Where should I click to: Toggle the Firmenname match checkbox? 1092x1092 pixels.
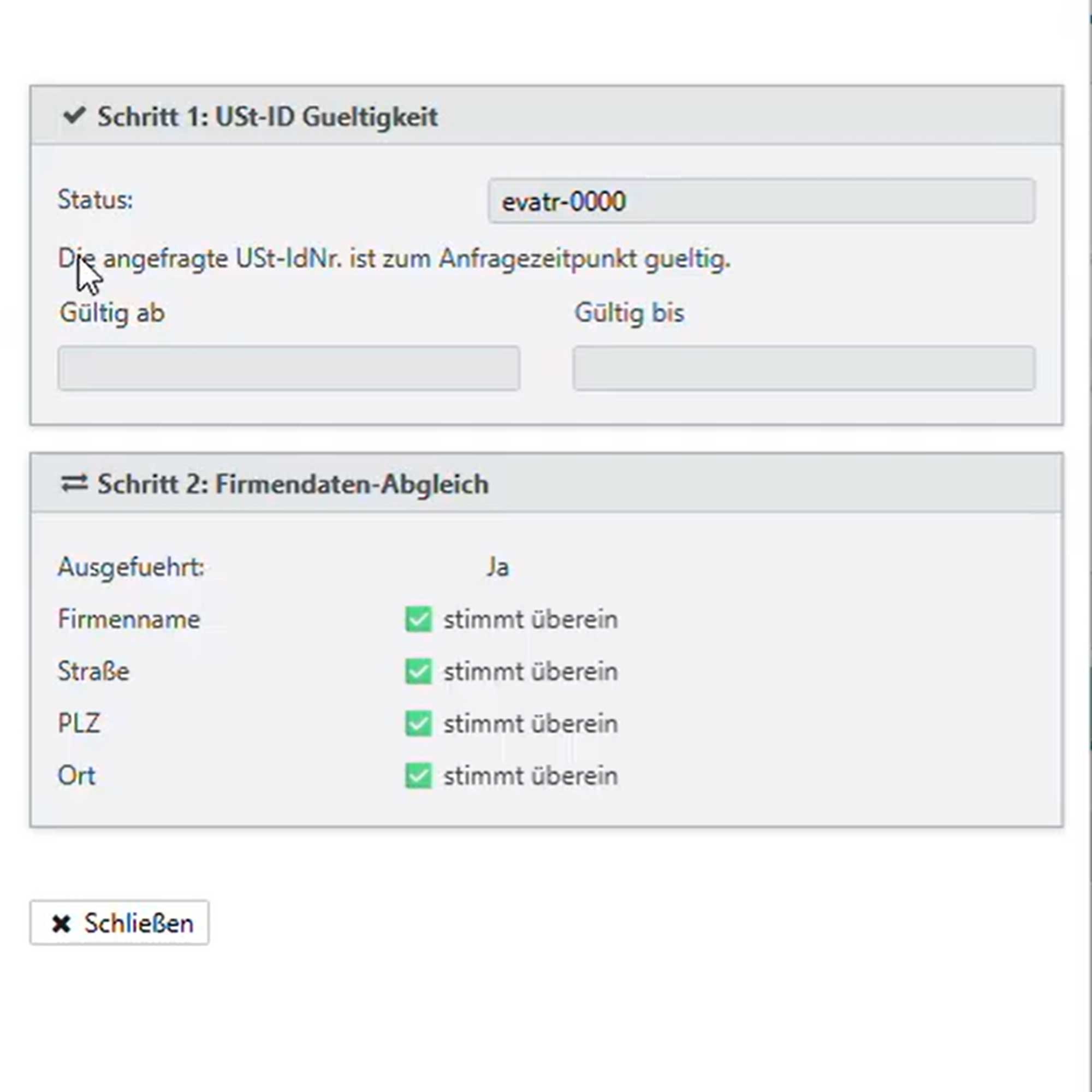(418, 619)
